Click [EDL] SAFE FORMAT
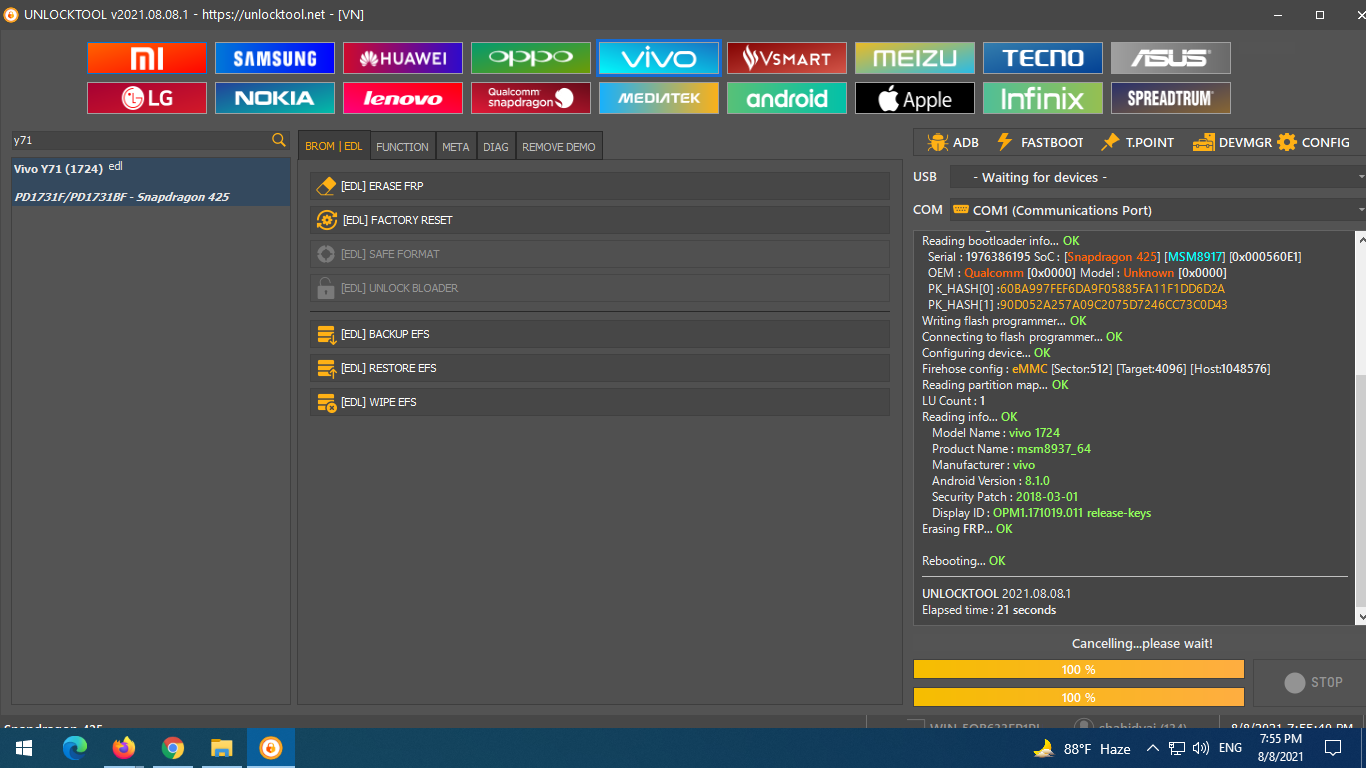This screenshot has width=1366, height=768. click(x=600, y=254)
